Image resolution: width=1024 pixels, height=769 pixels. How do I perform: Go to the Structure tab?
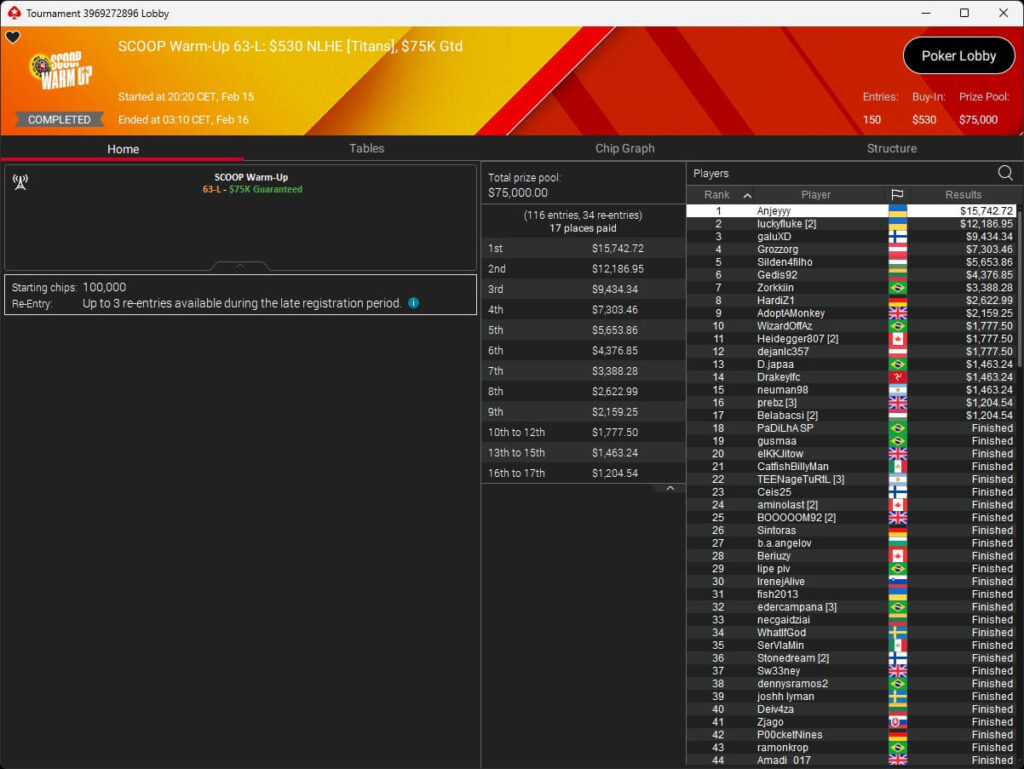[891, 148]
